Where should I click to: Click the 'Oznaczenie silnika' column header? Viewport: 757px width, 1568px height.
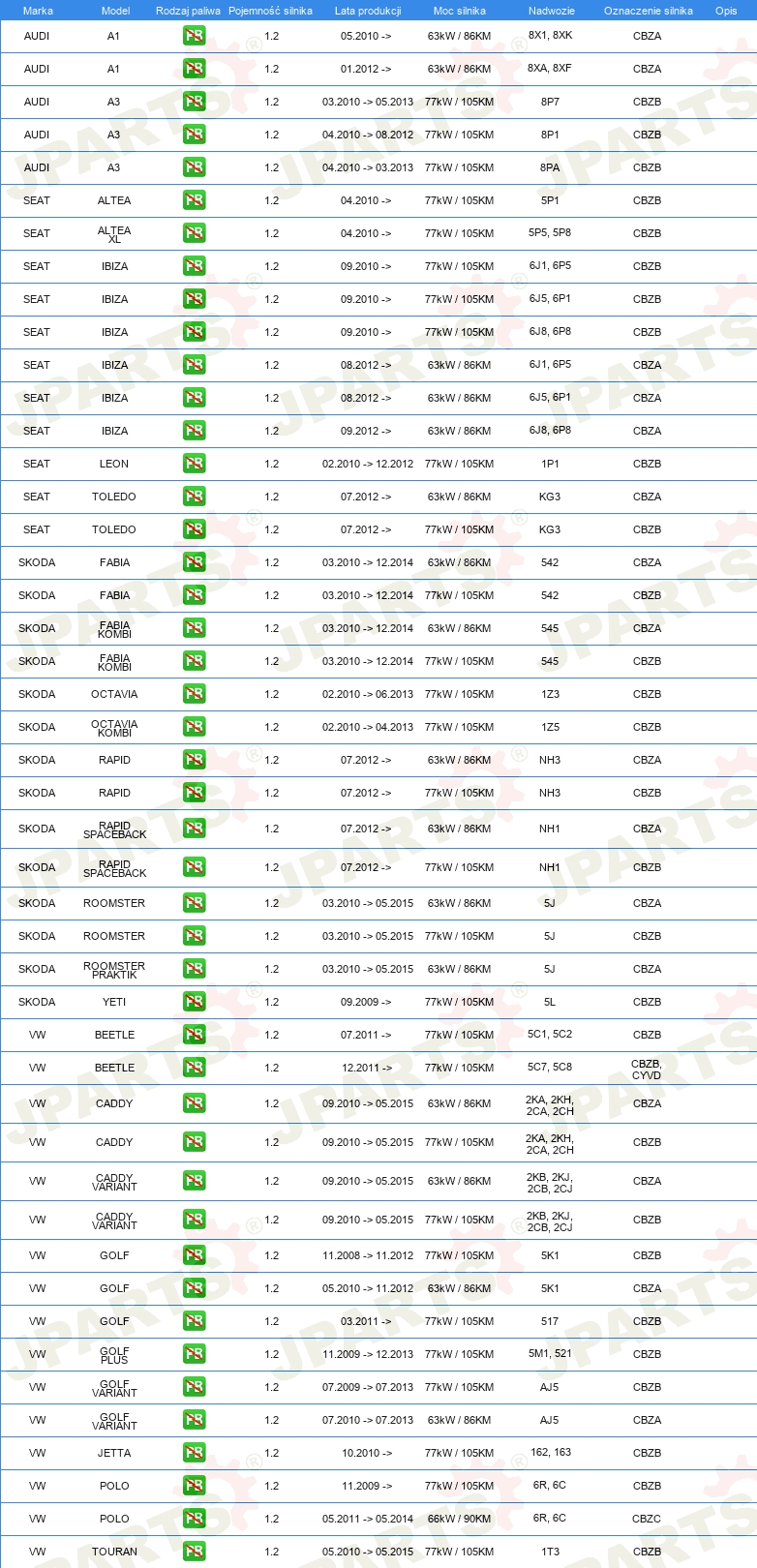point(649,11)
